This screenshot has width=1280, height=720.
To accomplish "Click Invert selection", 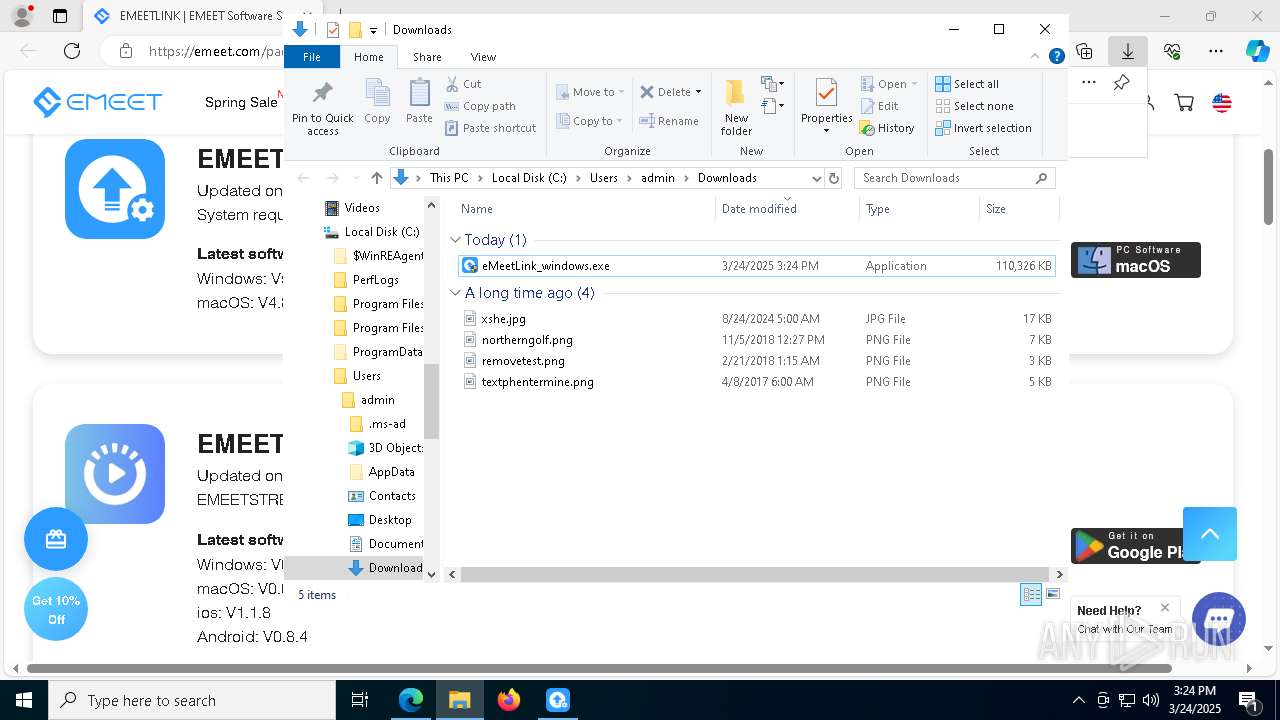I will click(x=983, y=128).
